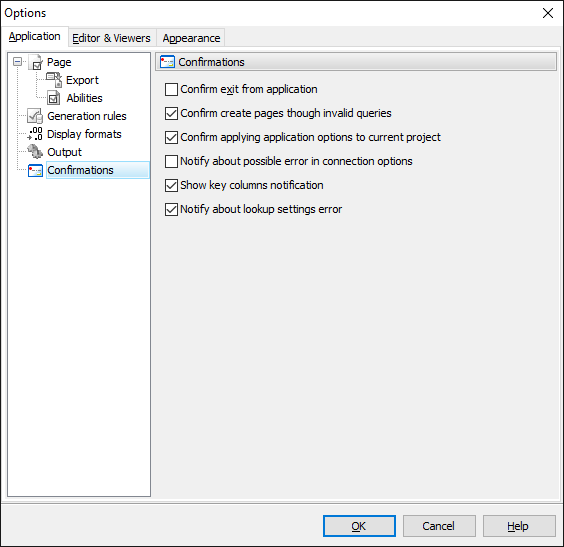Select Display formats tree item
564x547 pixels.
[84, 134]
